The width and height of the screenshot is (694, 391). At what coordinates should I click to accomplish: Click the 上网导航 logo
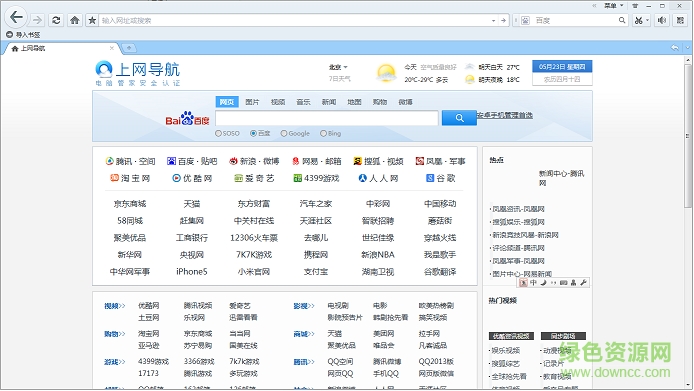138,73
